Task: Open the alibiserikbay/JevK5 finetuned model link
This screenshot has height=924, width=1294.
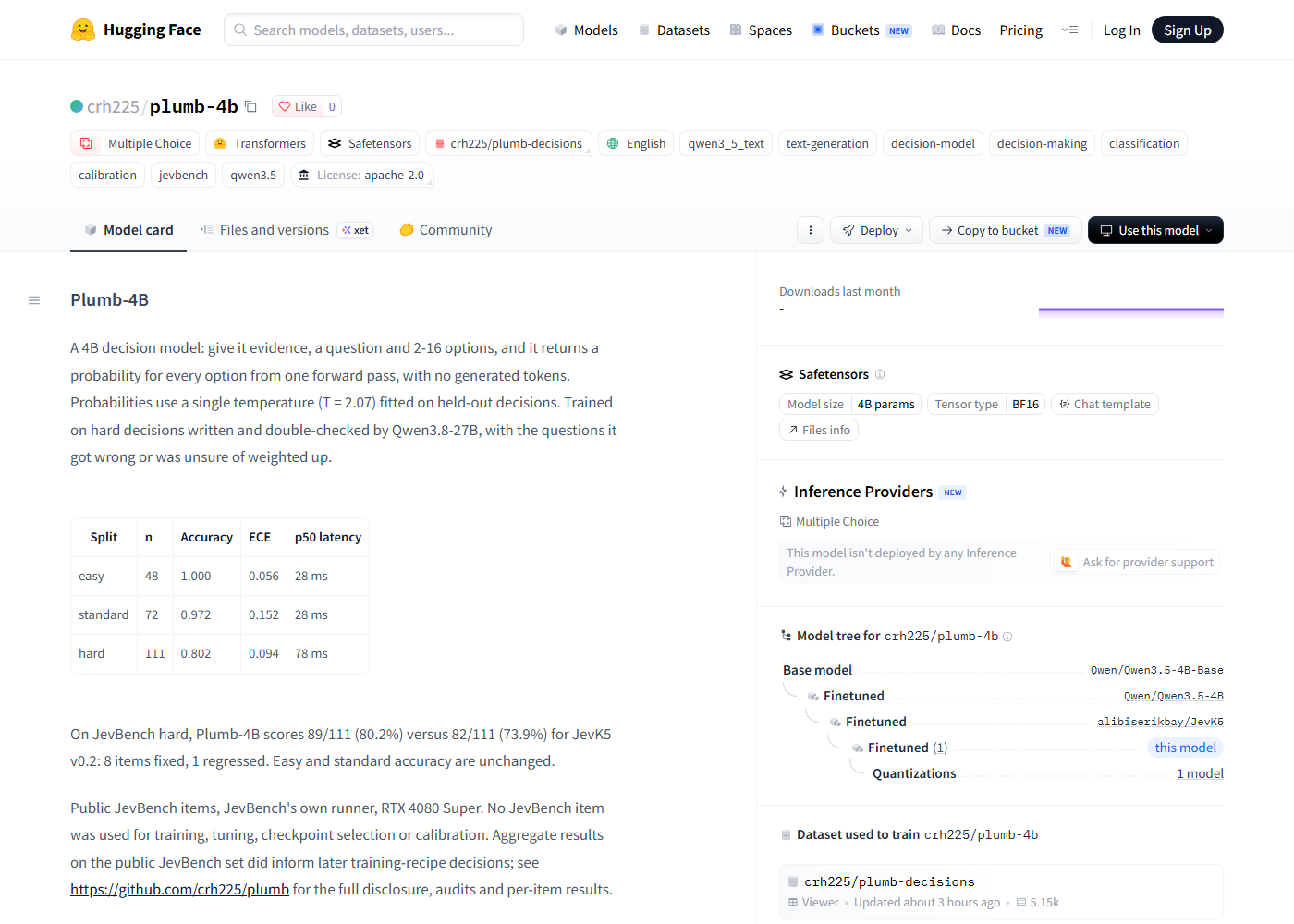Action: [x=1160, y=722]
